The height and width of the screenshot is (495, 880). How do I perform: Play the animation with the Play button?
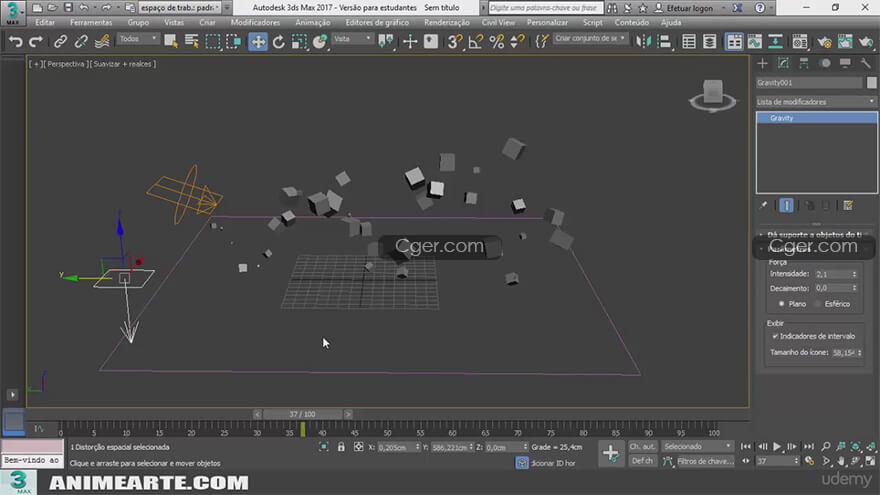[x=777, y=447]
